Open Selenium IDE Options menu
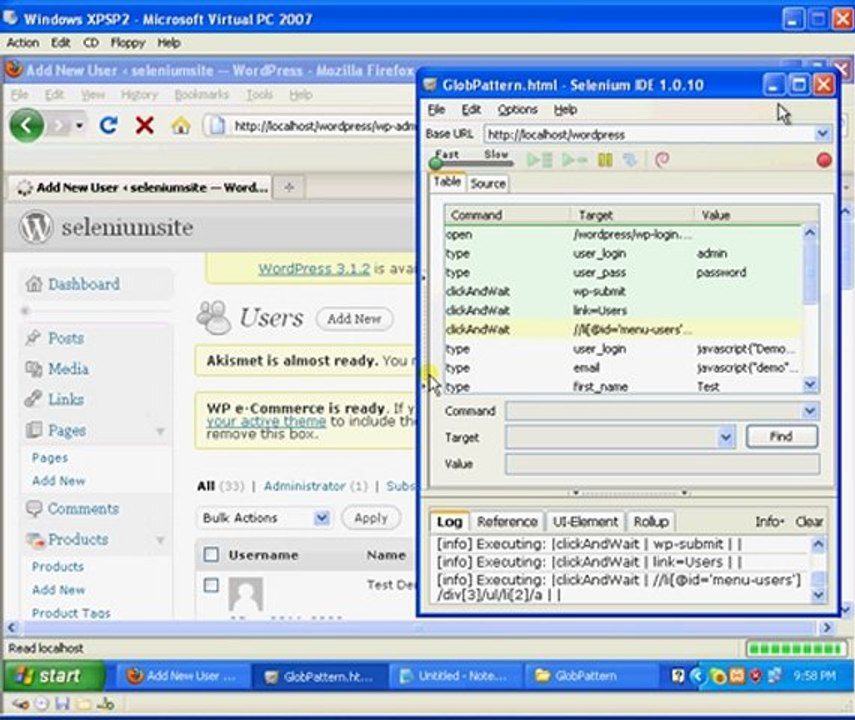The width and height of the screenshot is (855, 720). point(517,110)
